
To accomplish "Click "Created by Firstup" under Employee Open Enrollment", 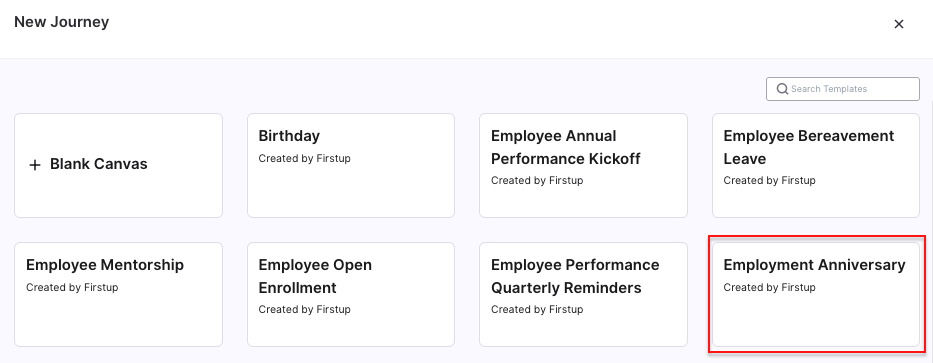I will pos(305,309).
